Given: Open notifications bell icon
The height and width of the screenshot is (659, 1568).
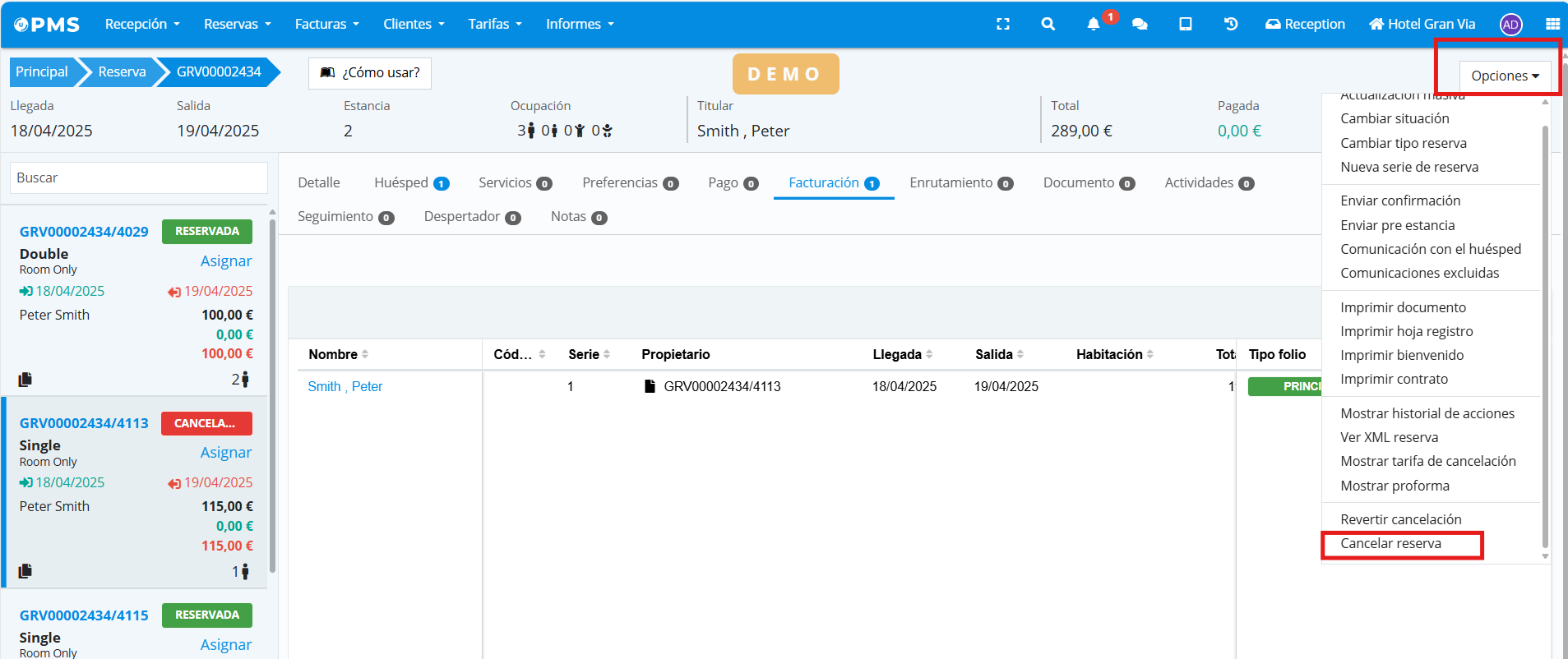Looking at the screenshot, I should point(1093,24).
